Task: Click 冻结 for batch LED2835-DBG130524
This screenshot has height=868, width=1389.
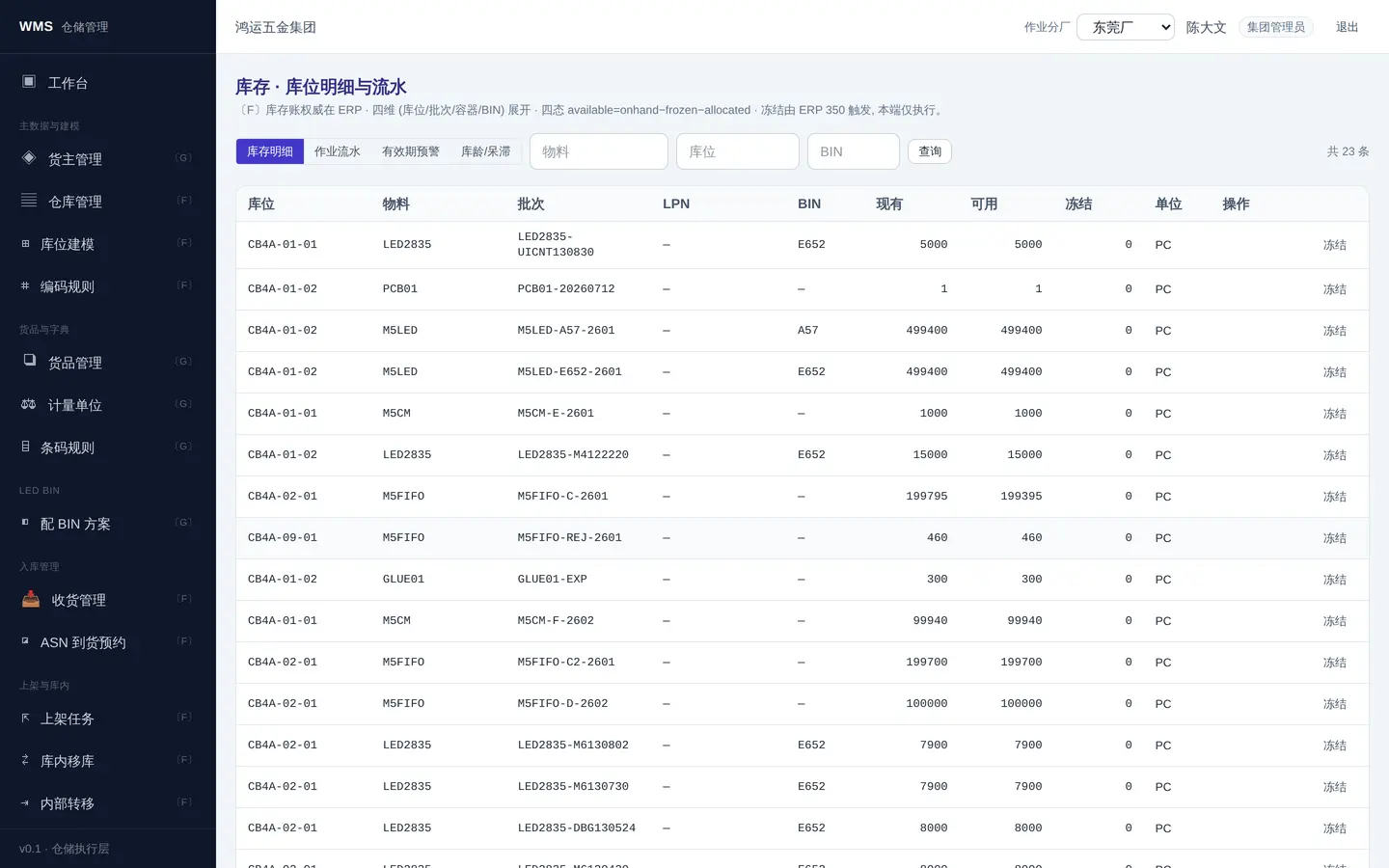Action: point(1335,828)
